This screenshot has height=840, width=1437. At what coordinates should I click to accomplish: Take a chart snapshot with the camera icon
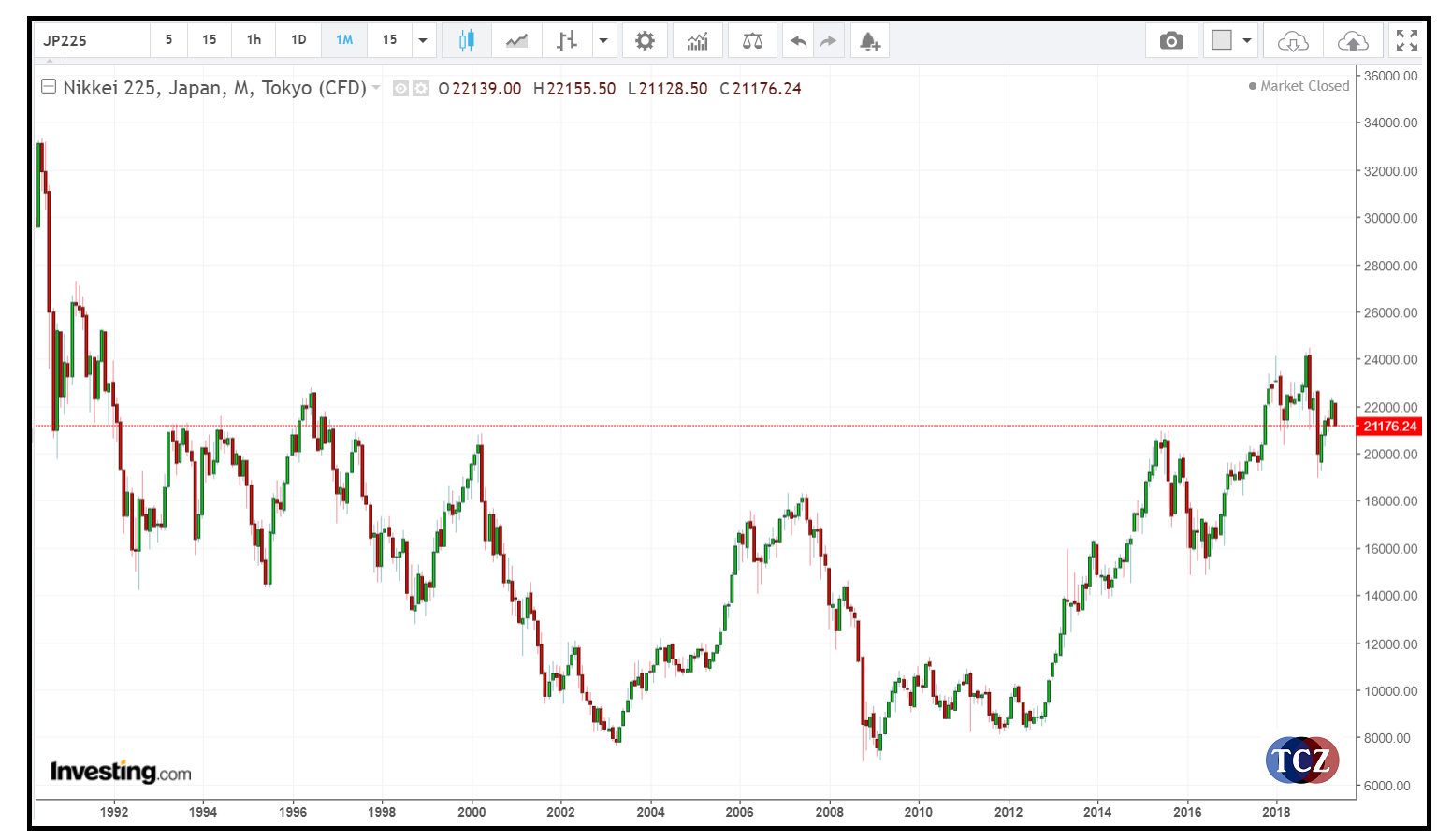[x=1172, y=40]
